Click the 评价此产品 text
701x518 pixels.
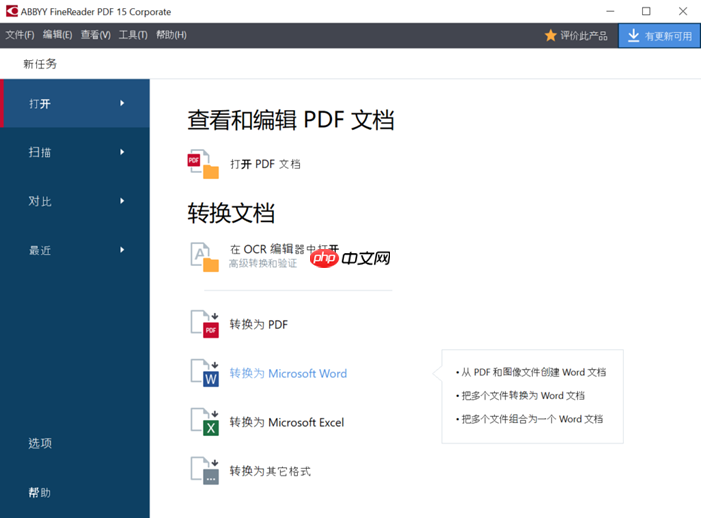584,35
